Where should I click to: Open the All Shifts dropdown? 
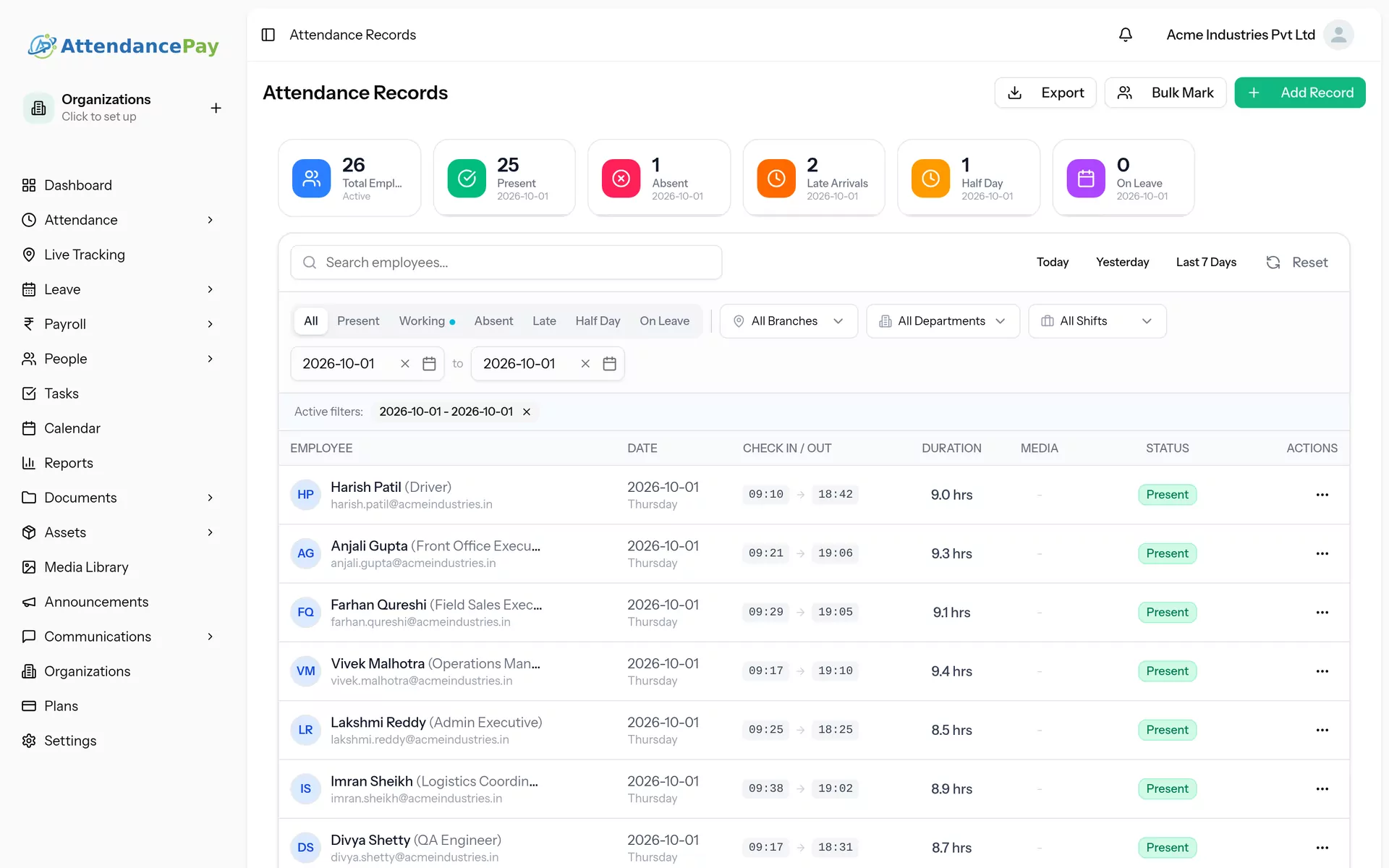click(1097, 321)
